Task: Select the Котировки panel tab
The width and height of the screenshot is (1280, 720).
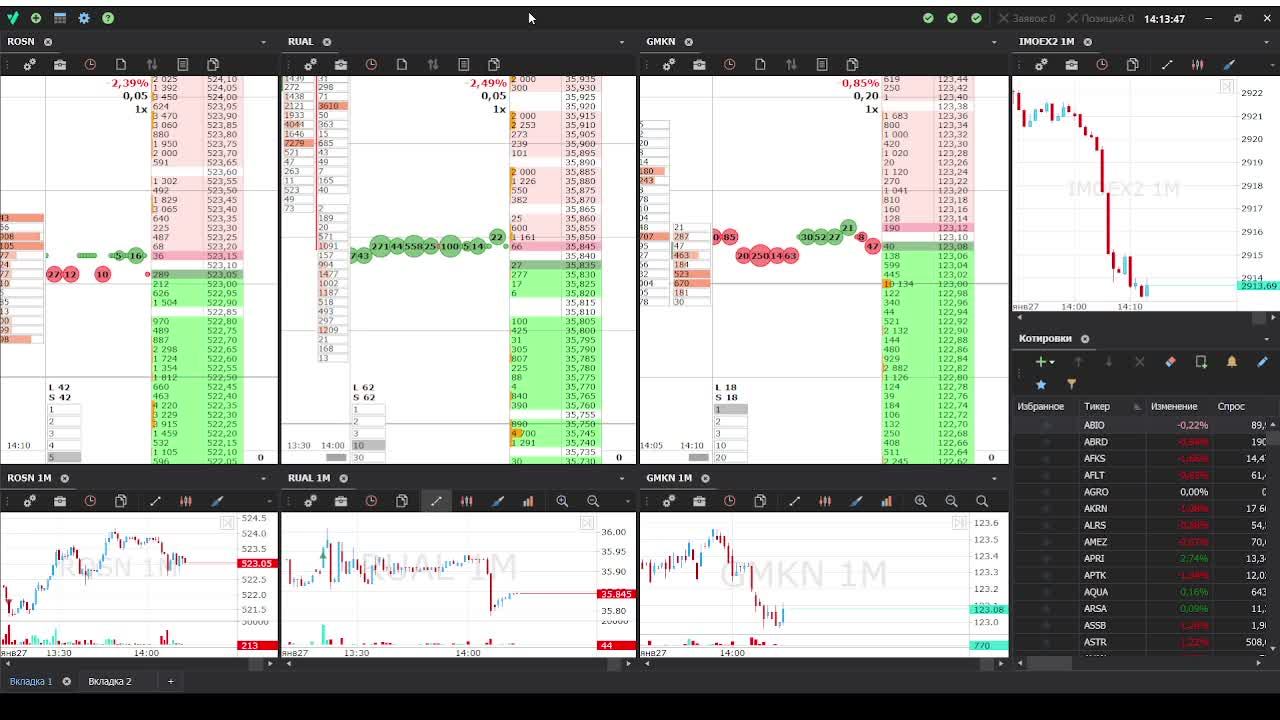Action: pos(1045,339)
